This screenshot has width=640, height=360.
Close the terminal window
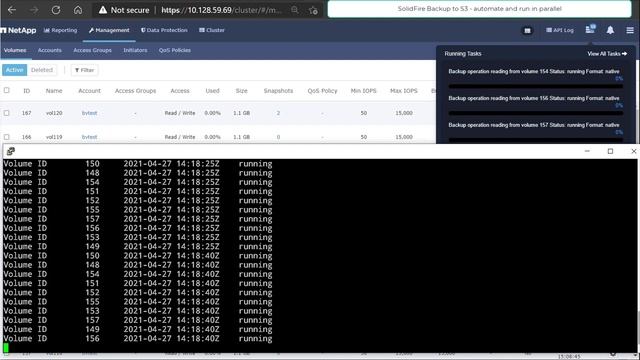coord(633,151)
